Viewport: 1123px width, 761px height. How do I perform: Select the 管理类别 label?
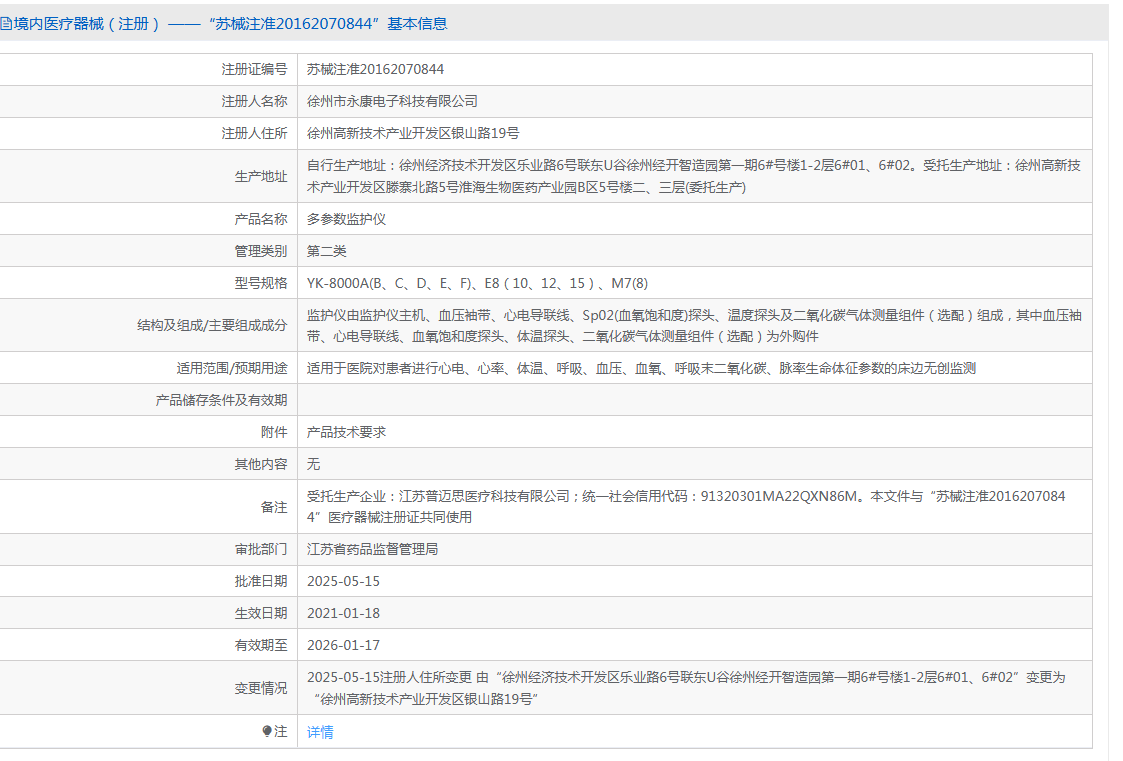[x=261, y=251]
